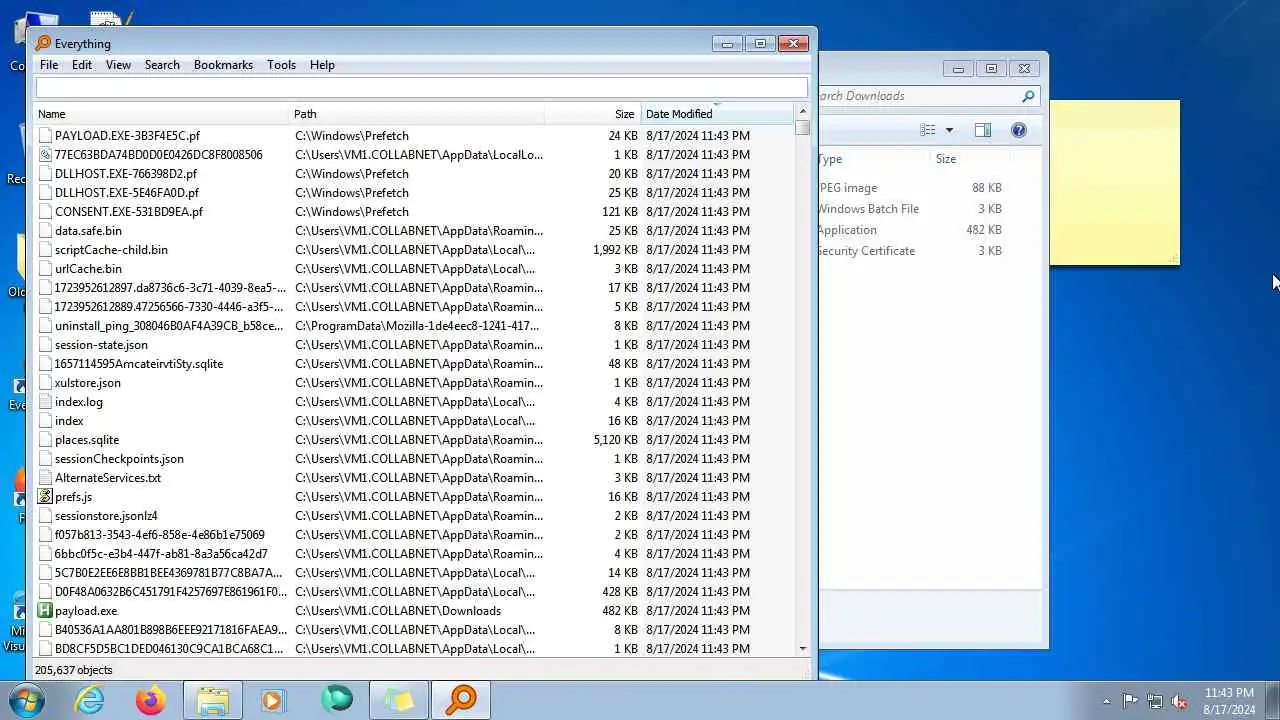Click the PAYLOAD.EXE-3B3F4E5C.pf file icon

pos(45,135)
